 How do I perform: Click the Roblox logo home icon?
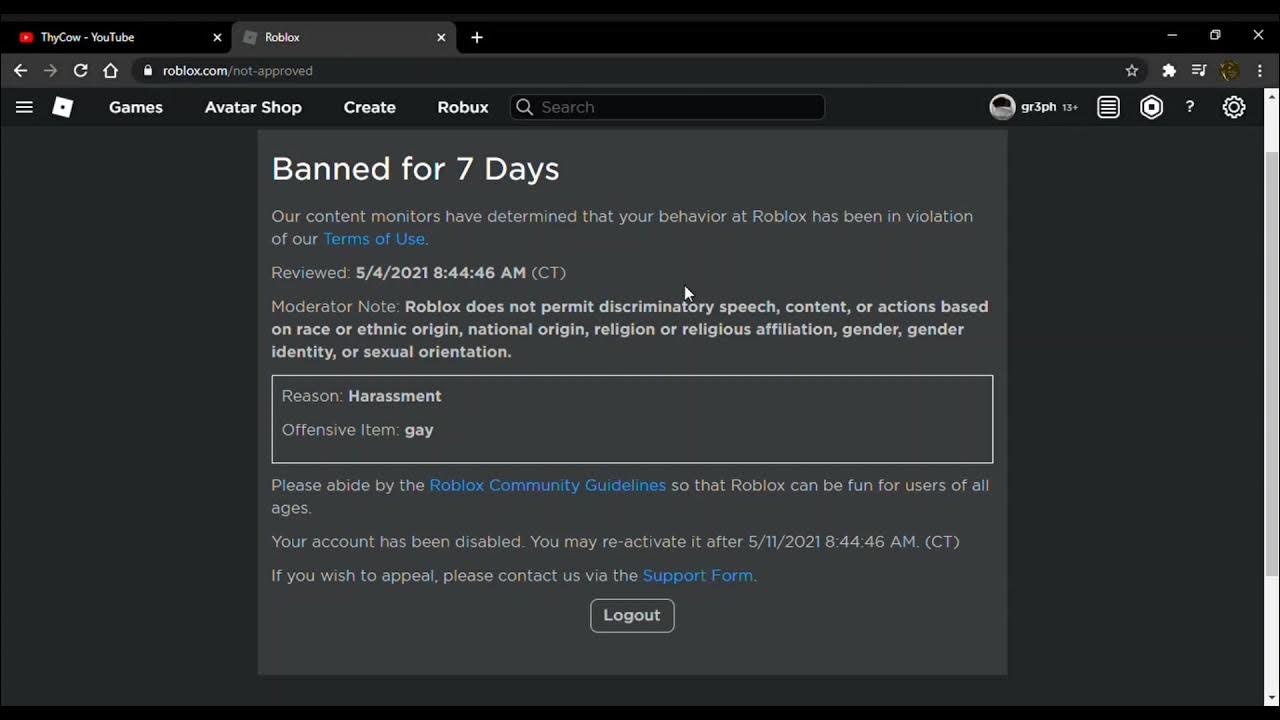pyautogui.click(x=63, y=107)
